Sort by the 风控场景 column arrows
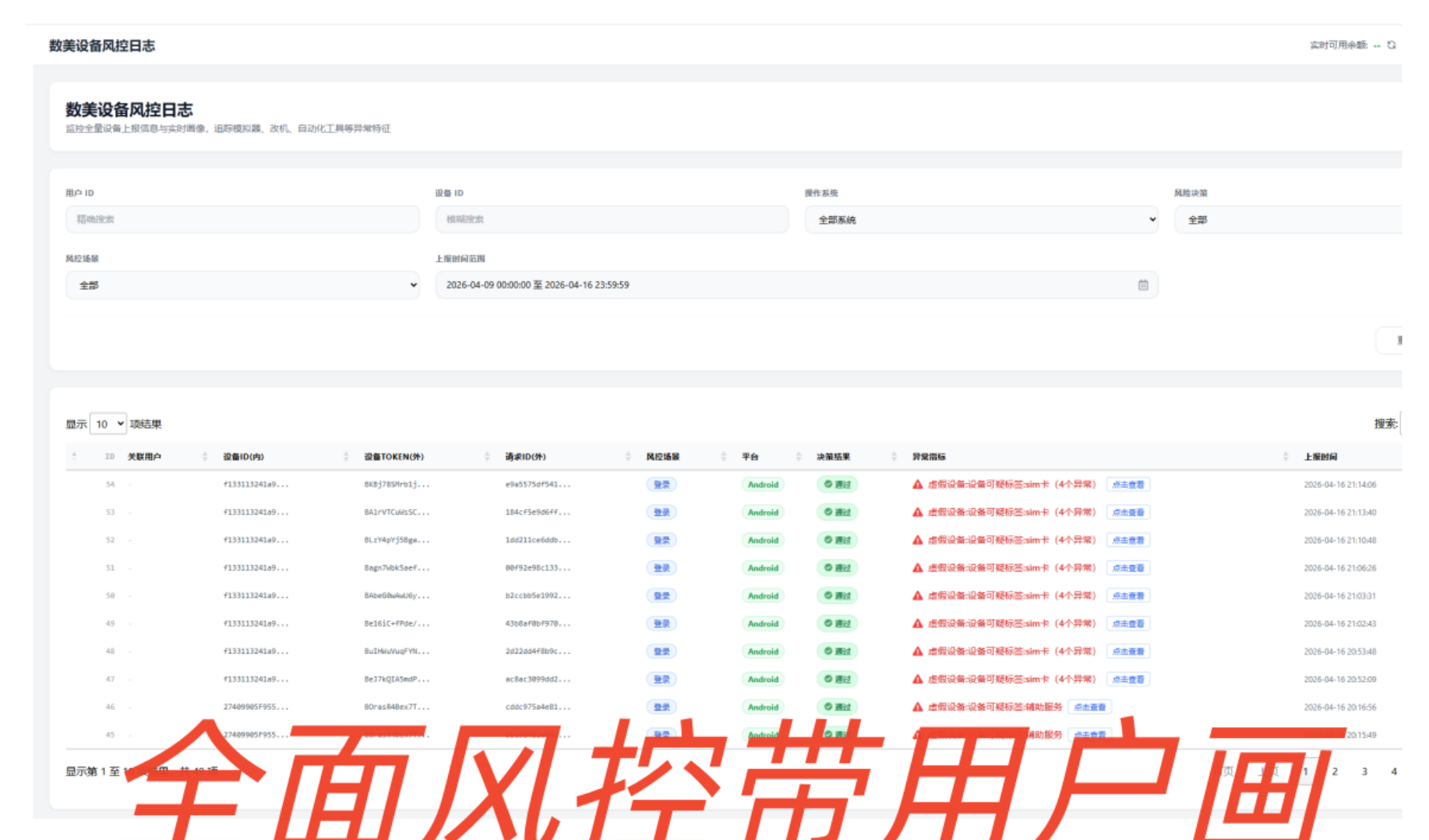This screenshot has height=840, width=1429. click(724, 457)
